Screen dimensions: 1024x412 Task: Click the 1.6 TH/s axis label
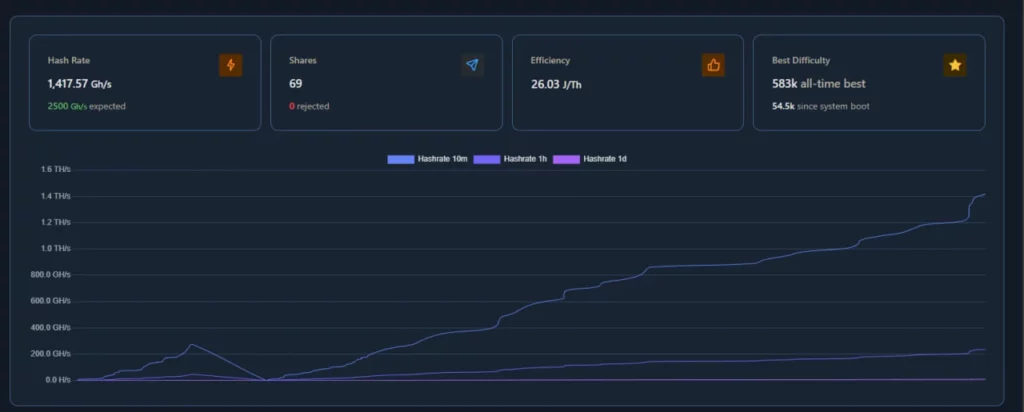pyautogui.click(x=56, y=169)
